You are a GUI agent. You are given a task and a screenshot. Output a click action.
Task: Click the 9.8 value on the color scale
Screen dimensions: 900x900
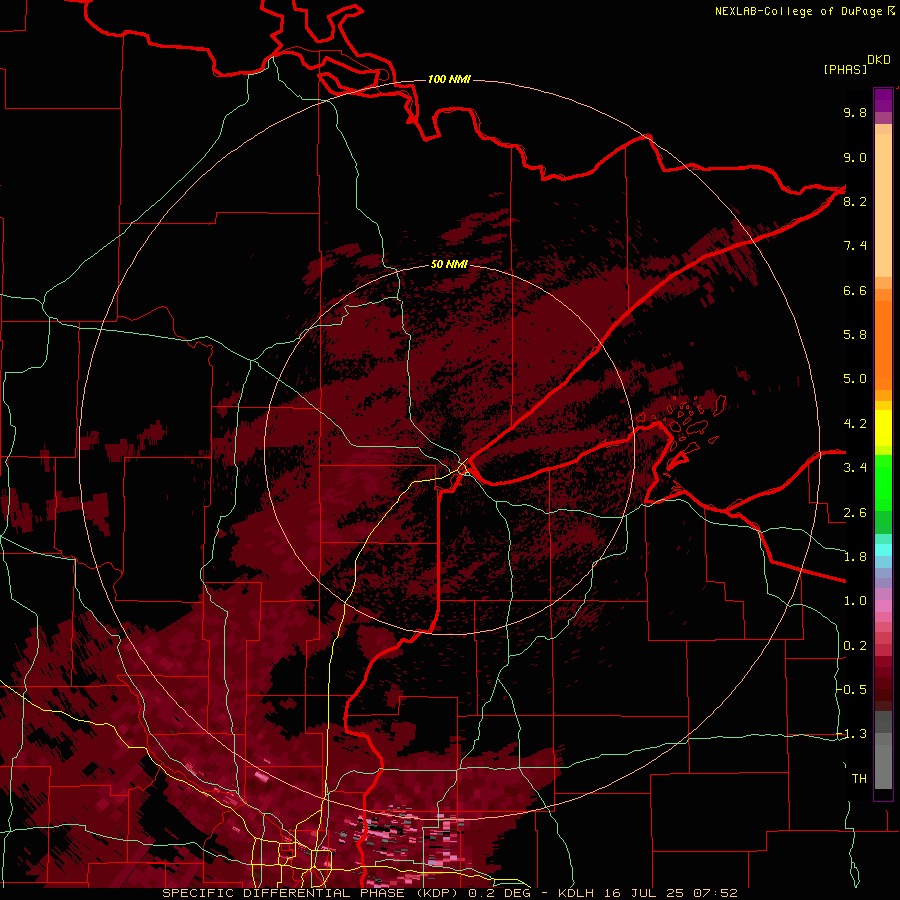click(x=855, y=112)
